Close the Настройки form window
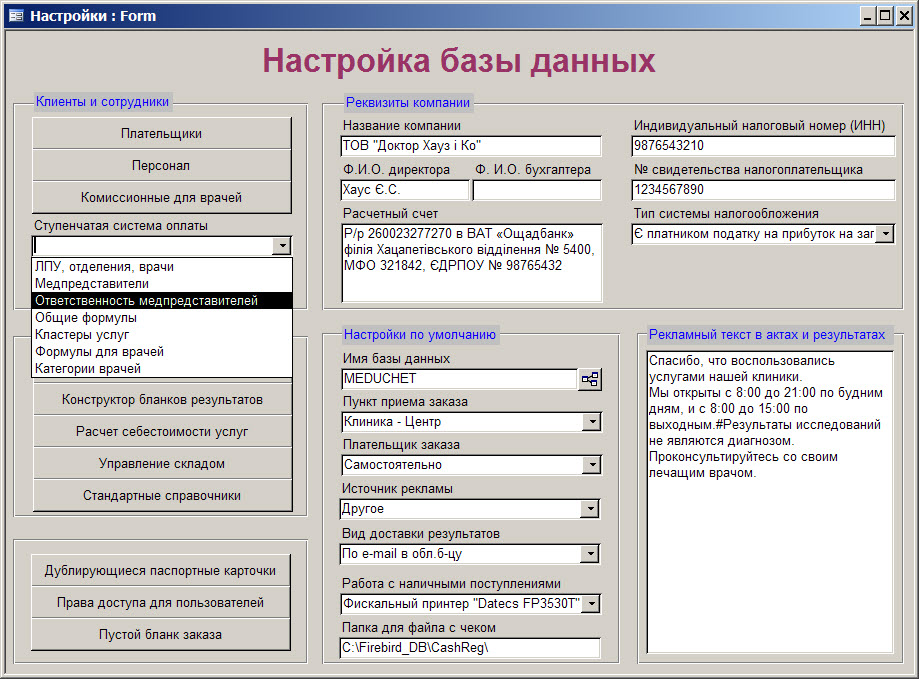This screenshot has height=679, width=919. 904,16
